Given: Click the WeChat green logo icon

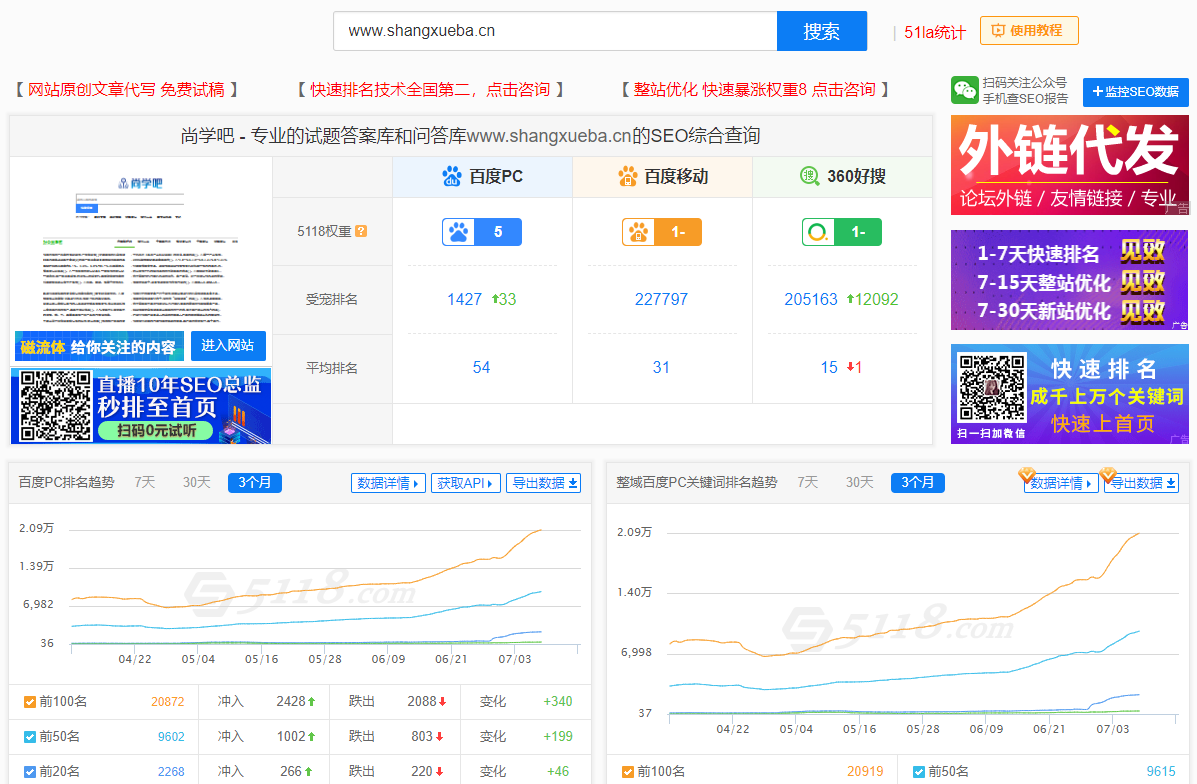Looking at the screenshot, I should coord(965,90).
